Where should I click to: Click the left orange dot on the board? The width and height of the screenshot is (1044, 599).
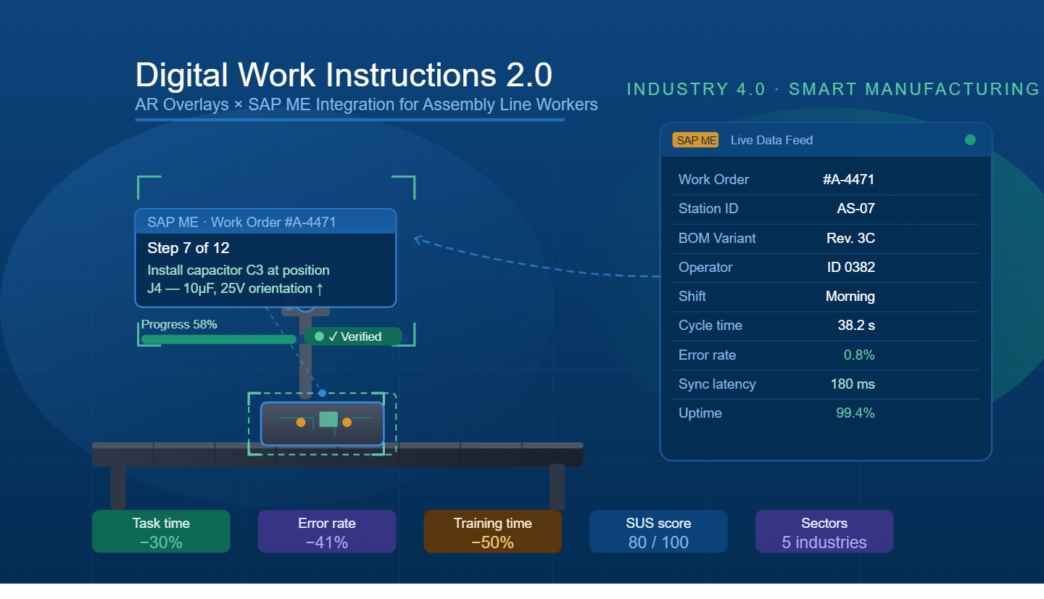(x=300, y=423)
